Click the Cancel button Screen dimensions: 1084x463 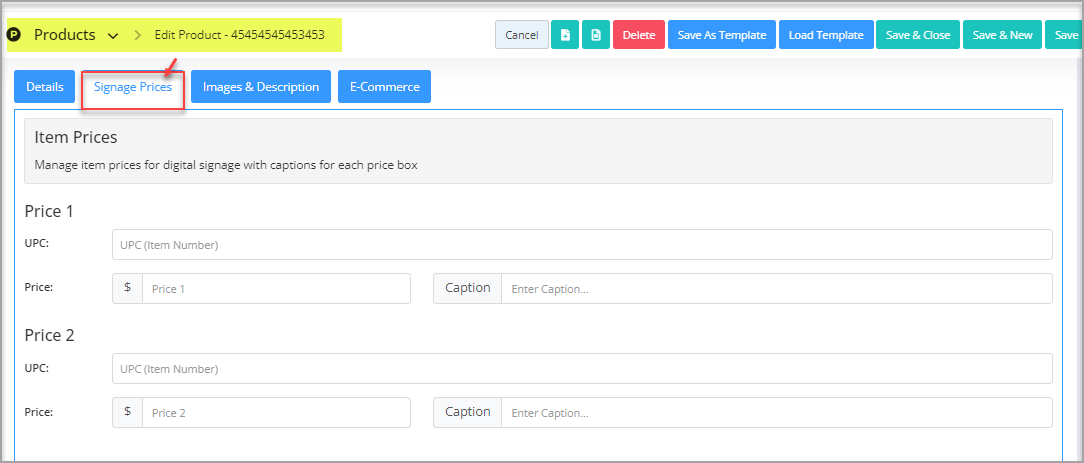(522, 35)
